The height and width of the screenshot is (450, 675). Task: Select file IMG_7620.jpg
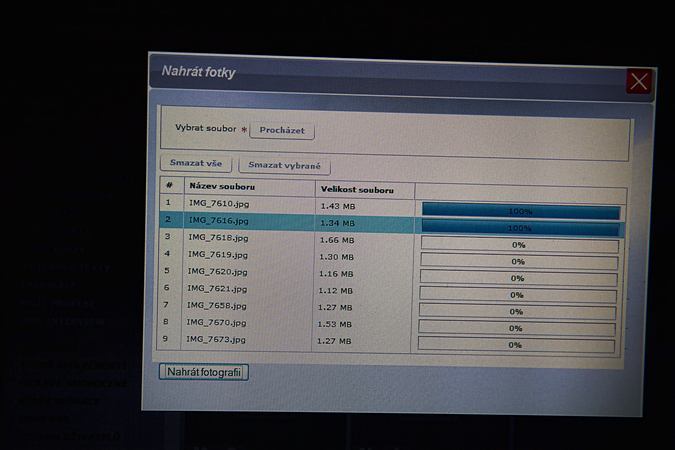click(x=217, y=272)
